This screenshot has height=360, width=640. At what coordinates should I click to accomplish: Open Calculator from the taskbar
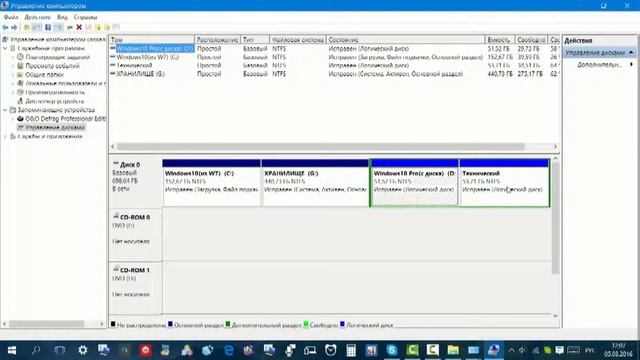351,350
